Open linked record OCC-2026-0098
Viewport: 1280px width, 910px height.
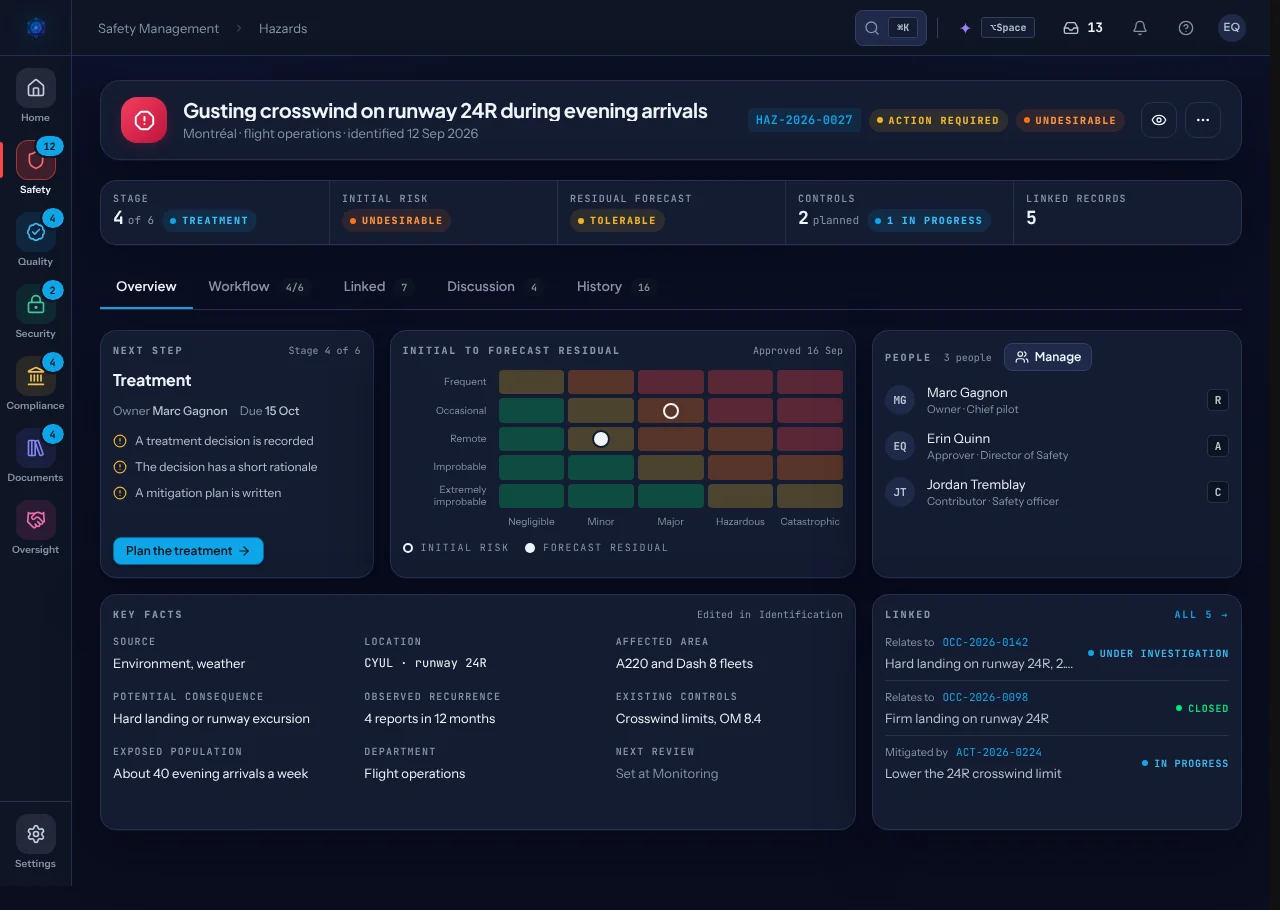point(985,697)
